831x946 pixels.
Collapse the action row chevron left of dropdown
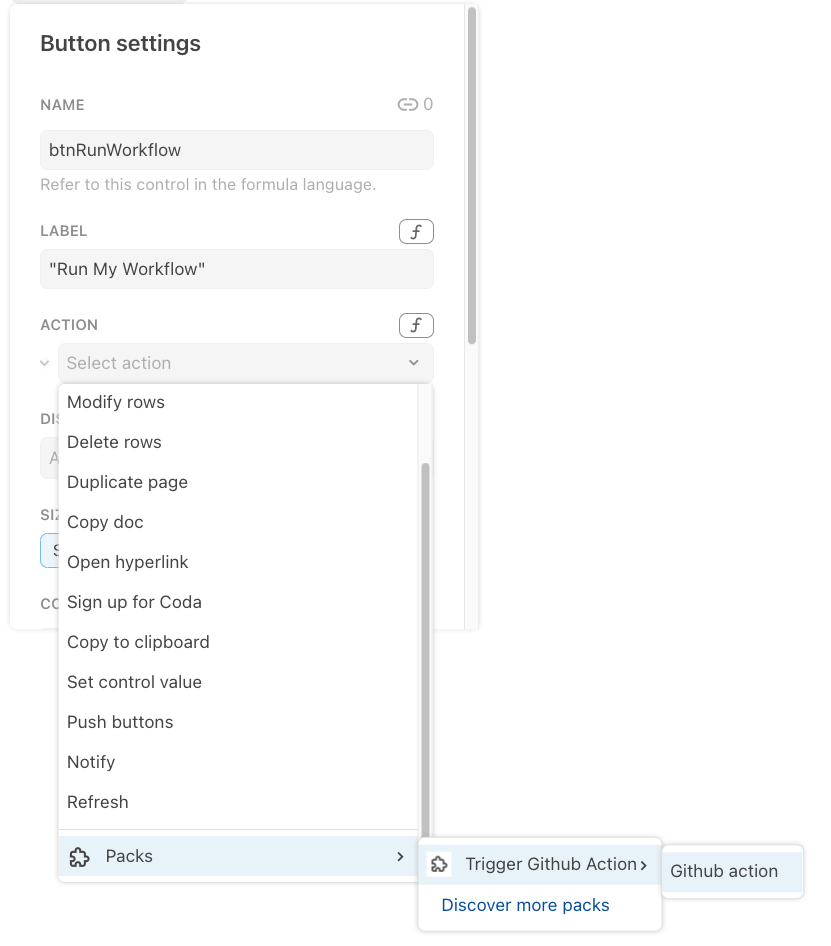(x=45, y=363)
